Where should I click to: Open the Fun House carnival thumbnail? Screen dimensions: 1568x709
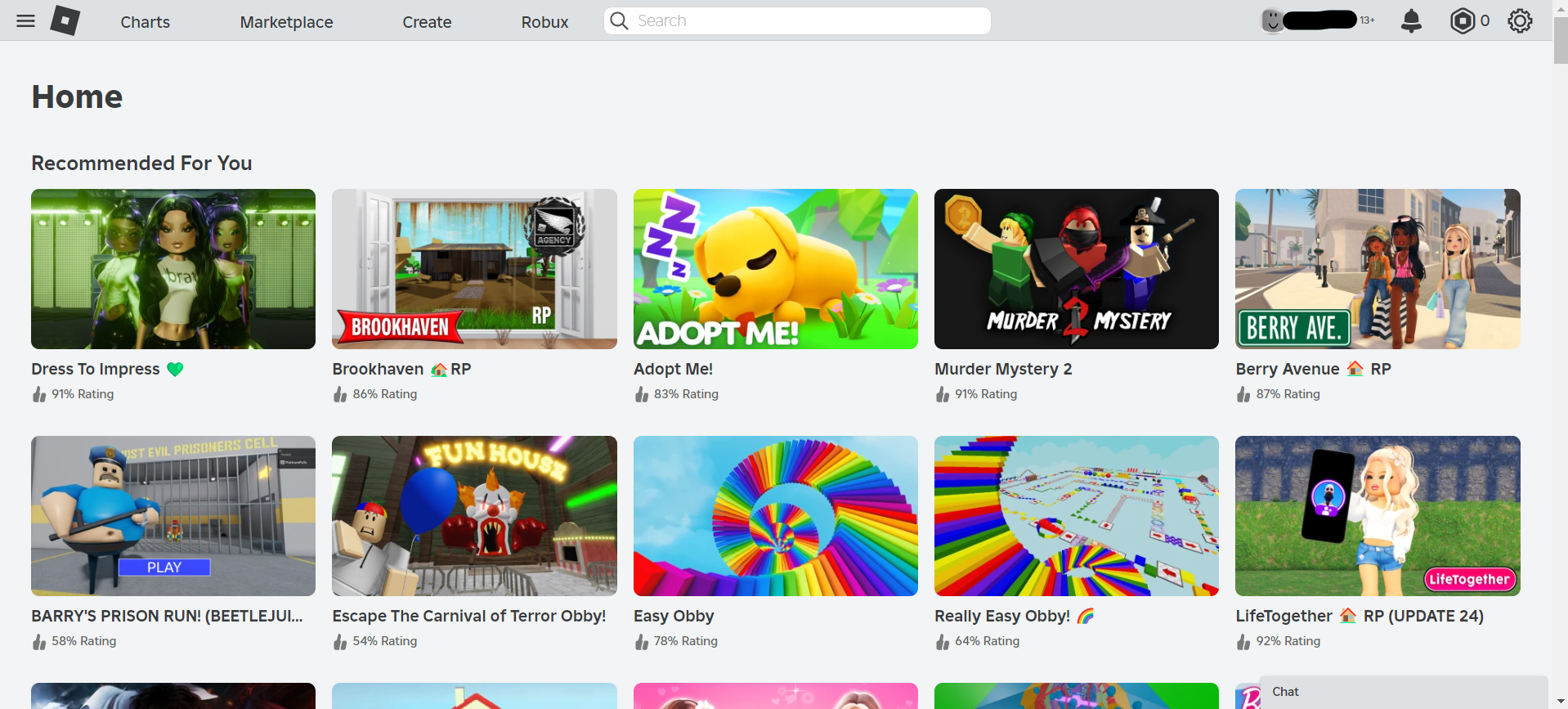[474, 516]
